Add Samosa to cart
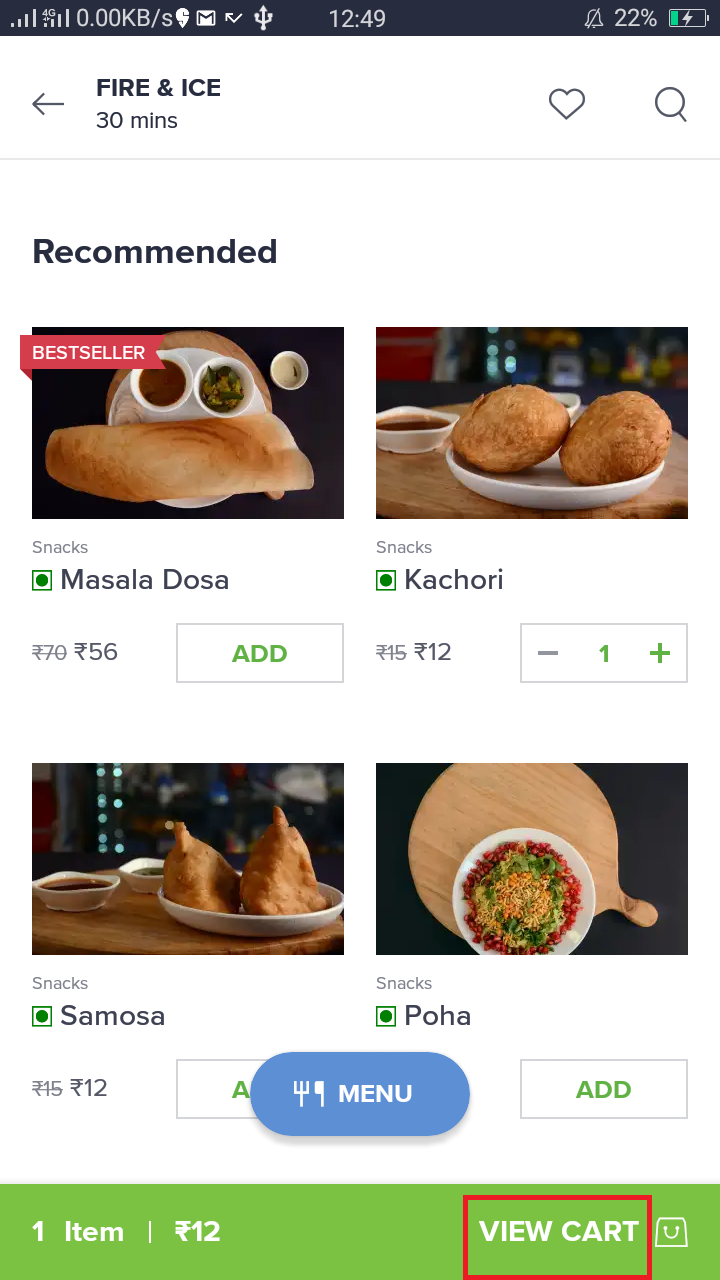Image resolution: width=720 pixels, height=1280 pixels. pos(213,1089)
